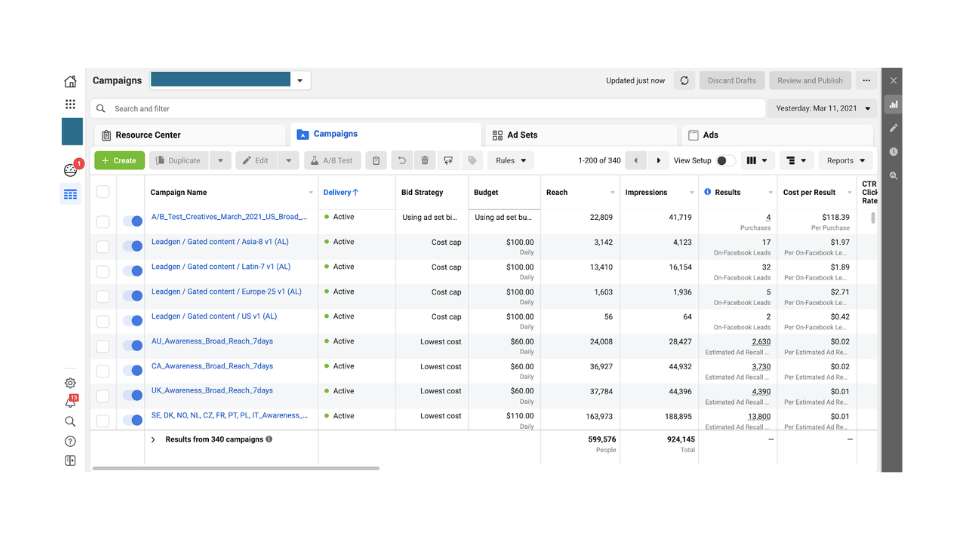Check the box for Leadgen Latin-7 campaign
This screenshot has width=960, height=540.
[103, 271]
